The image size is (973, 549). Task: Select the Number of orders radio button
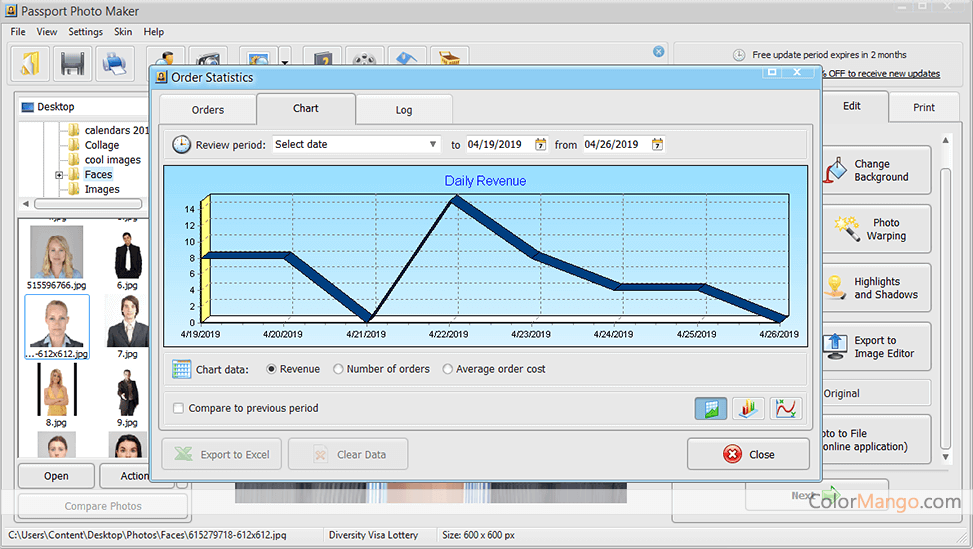(339, 369)
